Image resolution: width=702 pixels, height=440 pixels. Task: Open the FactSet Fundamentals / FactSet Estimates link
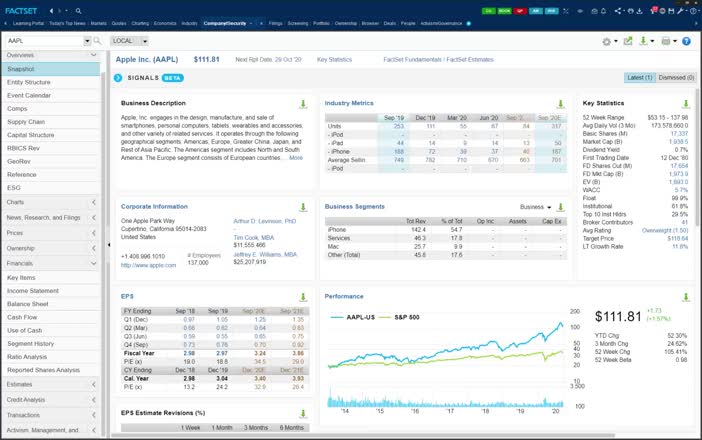coord(438,60)
